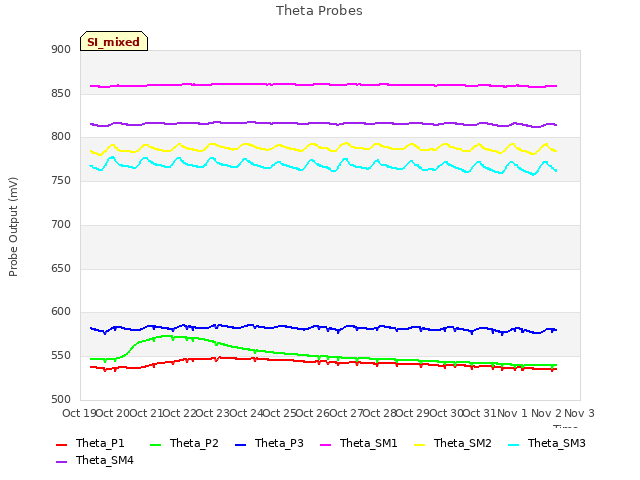Click the 850 y-axis tick label
The height and width of the screenshot is (480, 640).
click(x=61, y=93)
